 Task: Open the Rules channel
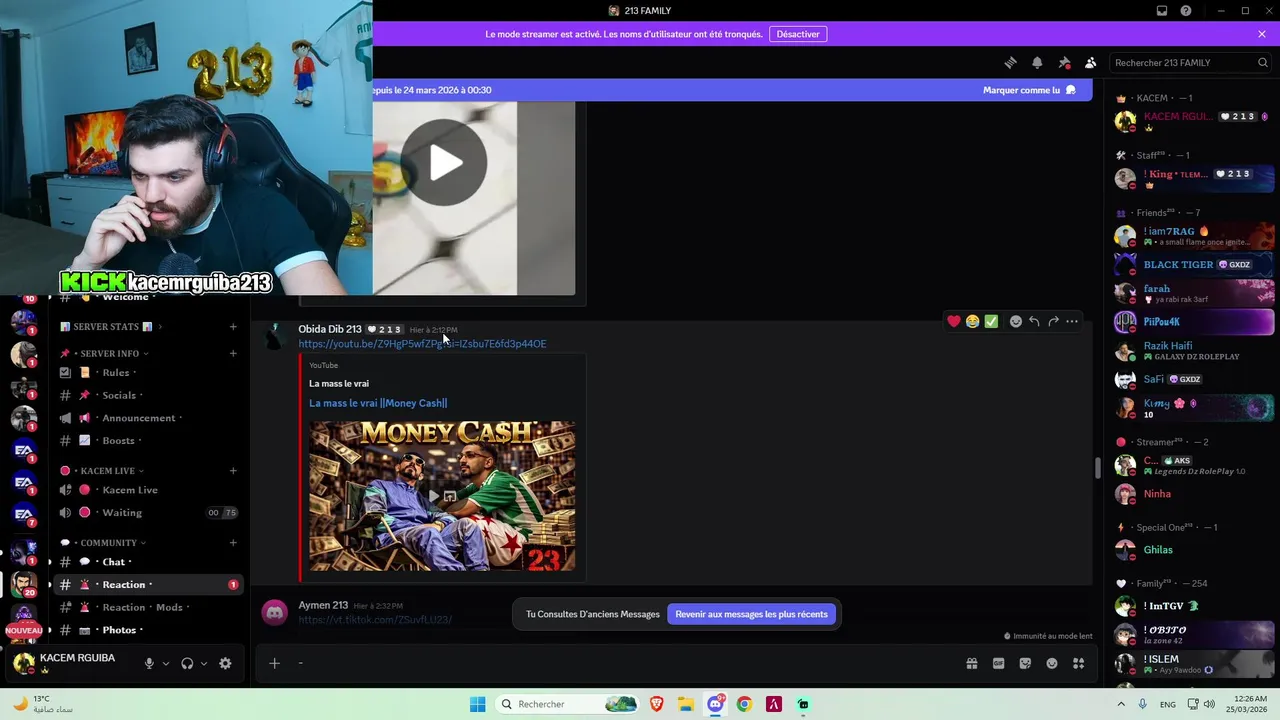[x=150, y=372]
